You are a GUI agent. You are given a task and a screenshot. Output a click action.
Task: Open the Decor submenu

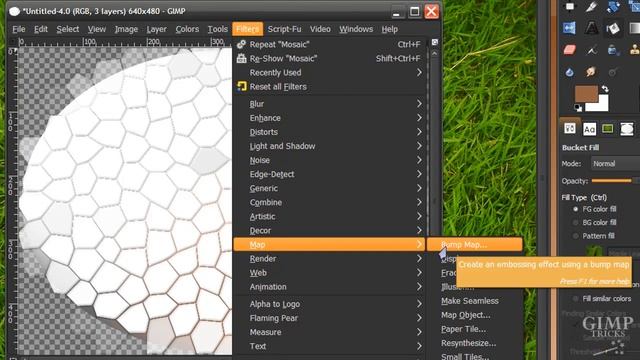(x=330, y=231)
